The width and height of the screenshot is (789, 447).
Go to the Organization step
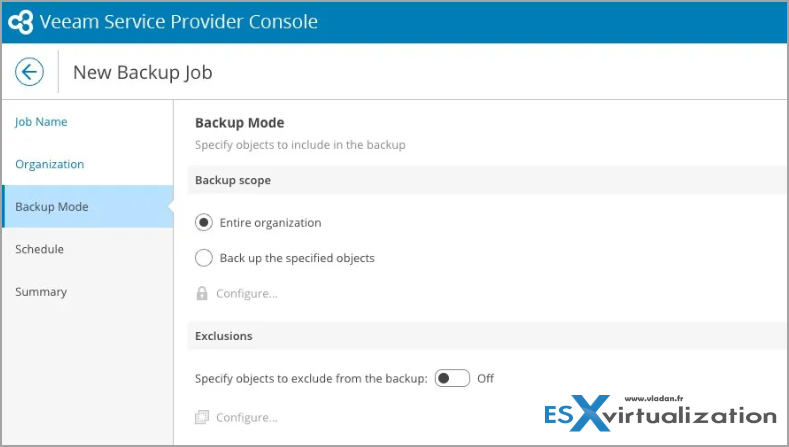click(x=50, y=164)
